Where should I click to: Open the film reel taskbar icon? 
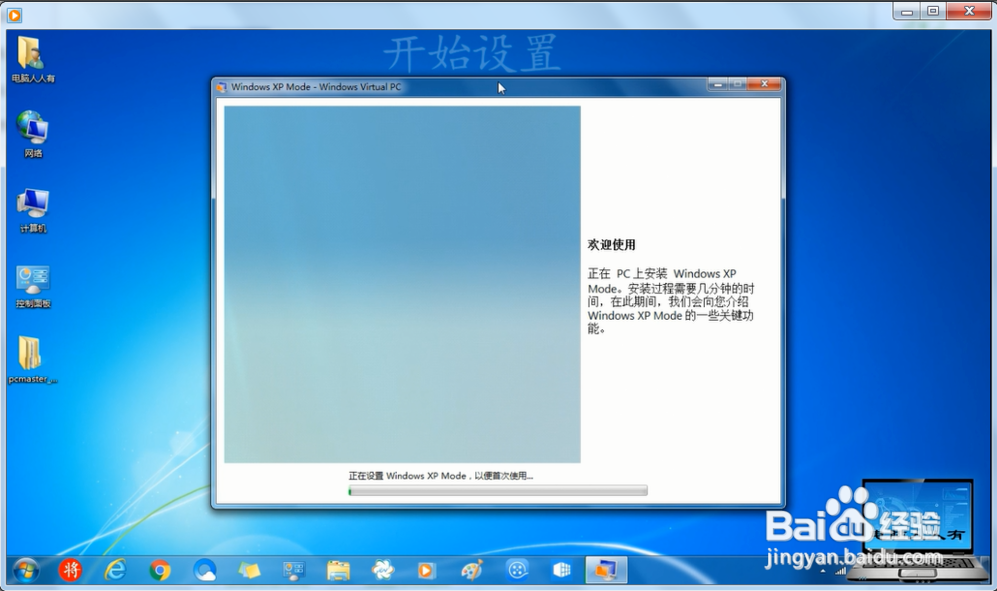pyautogui.click(x=517, y=570)
